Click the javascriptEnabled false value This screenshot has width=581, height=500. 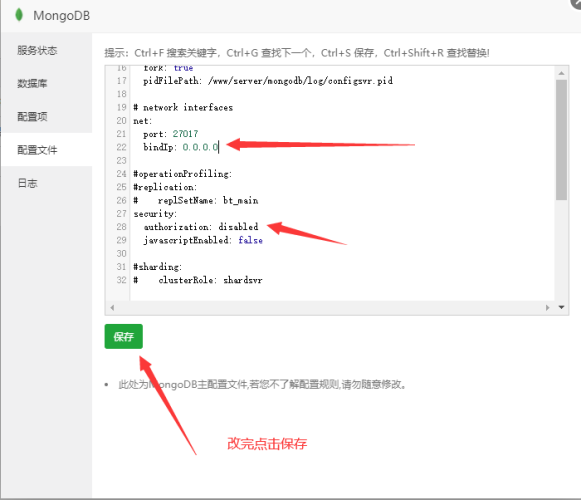click(250, 240)
